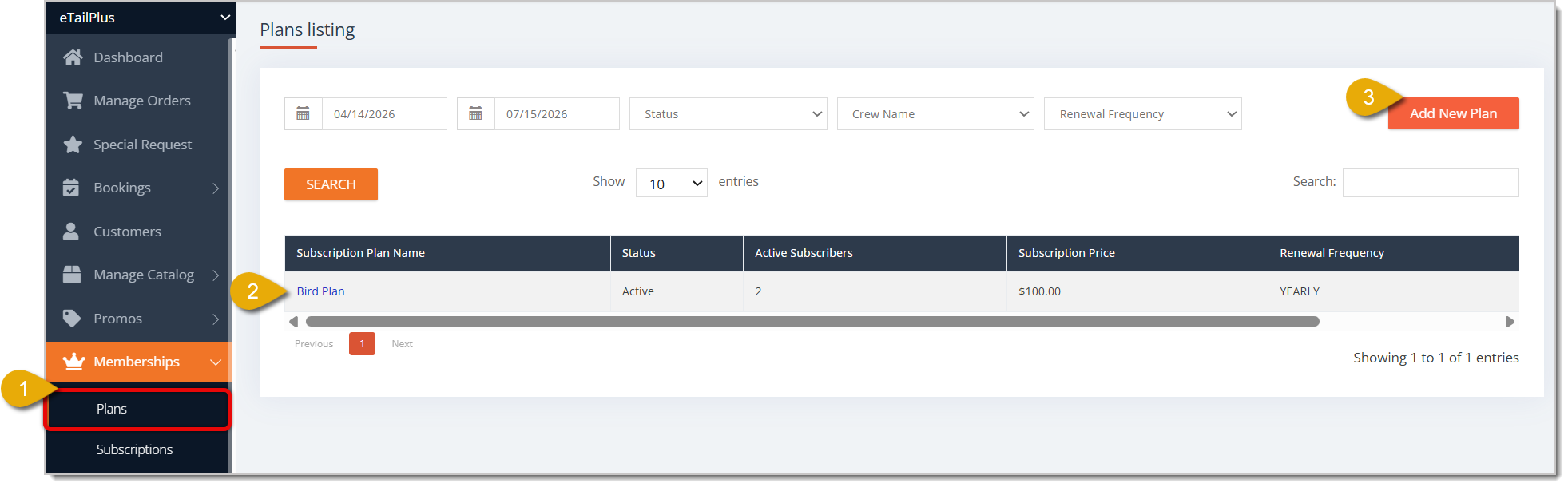Screen dimensions: 1568x487
Task: Click the Special Request star icon
Action: point(73,145)
